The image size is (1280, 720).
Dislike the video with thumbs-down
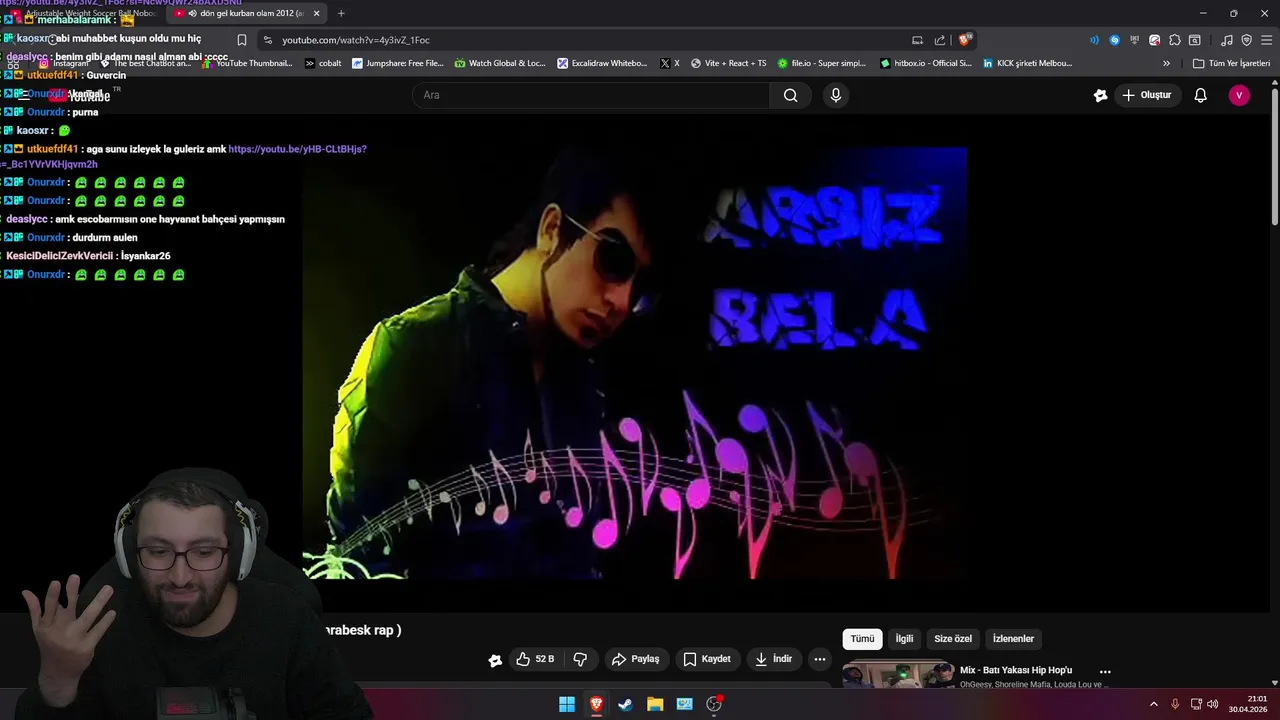(x=580, y=659)
